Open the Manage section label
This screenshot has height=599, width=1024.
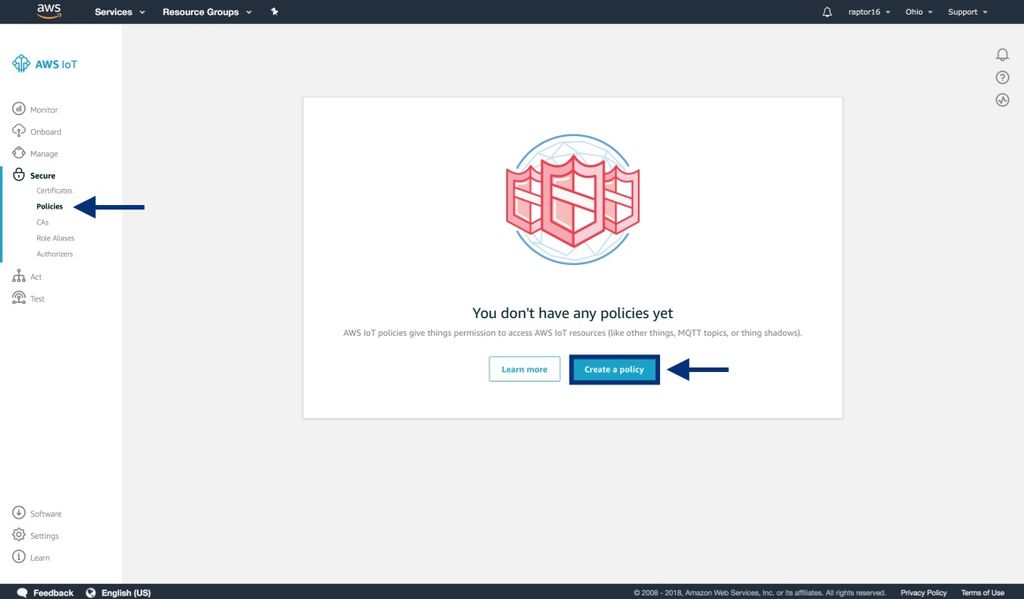tap(44, 154)
